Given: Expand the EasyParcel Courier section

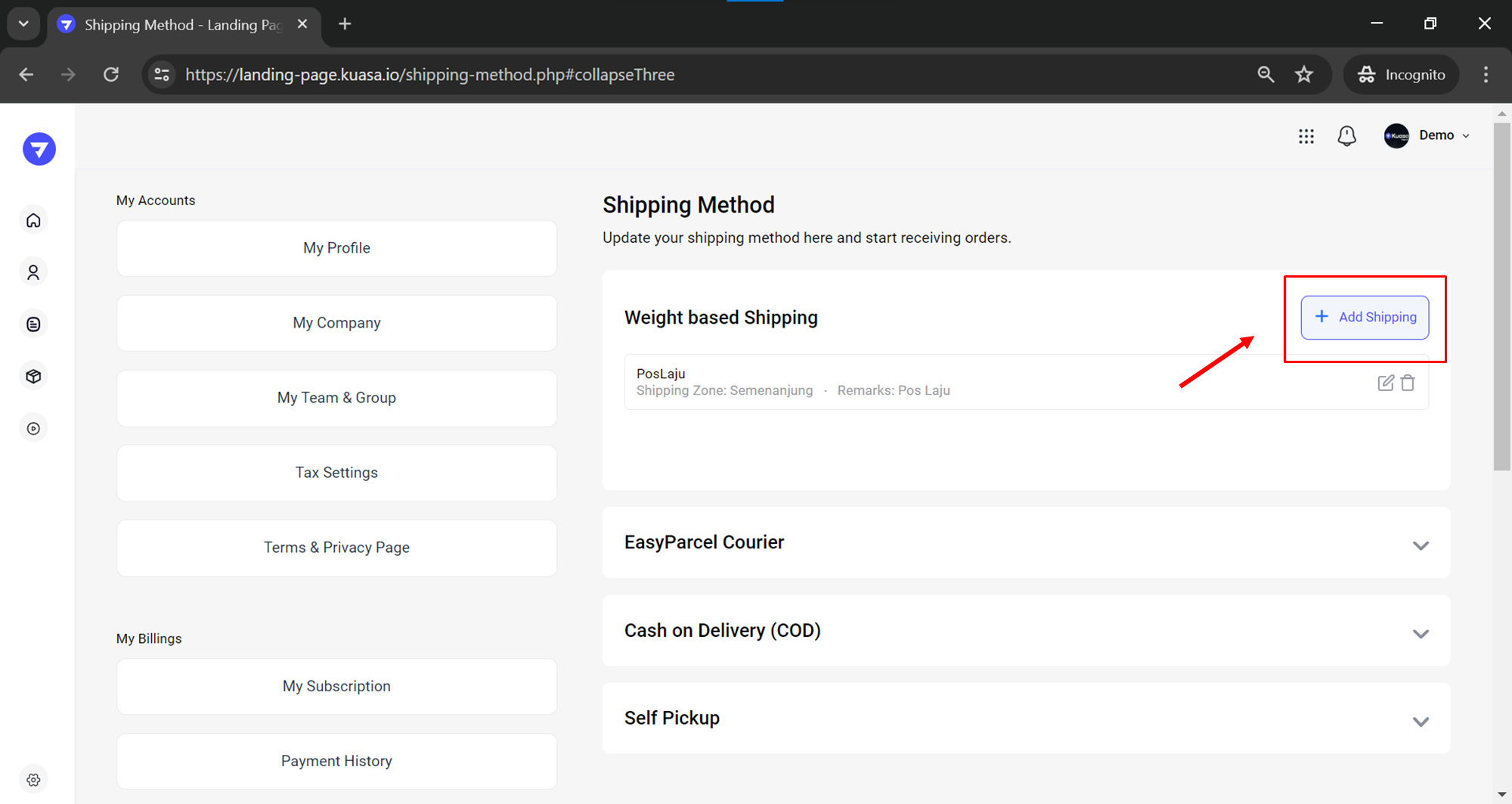Looking at the screenshot, I should click(1421, 545).
